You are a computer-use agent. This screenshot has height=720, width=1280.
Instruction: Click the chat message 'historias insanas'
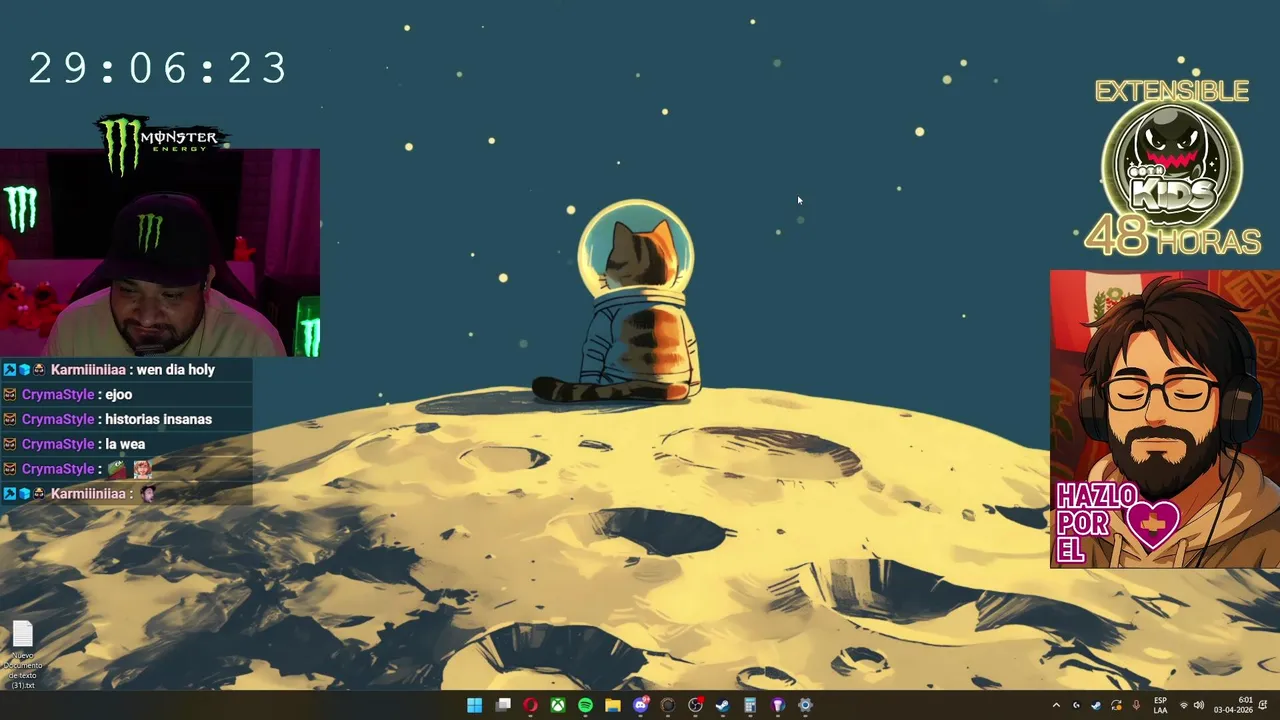coord(158,419)
